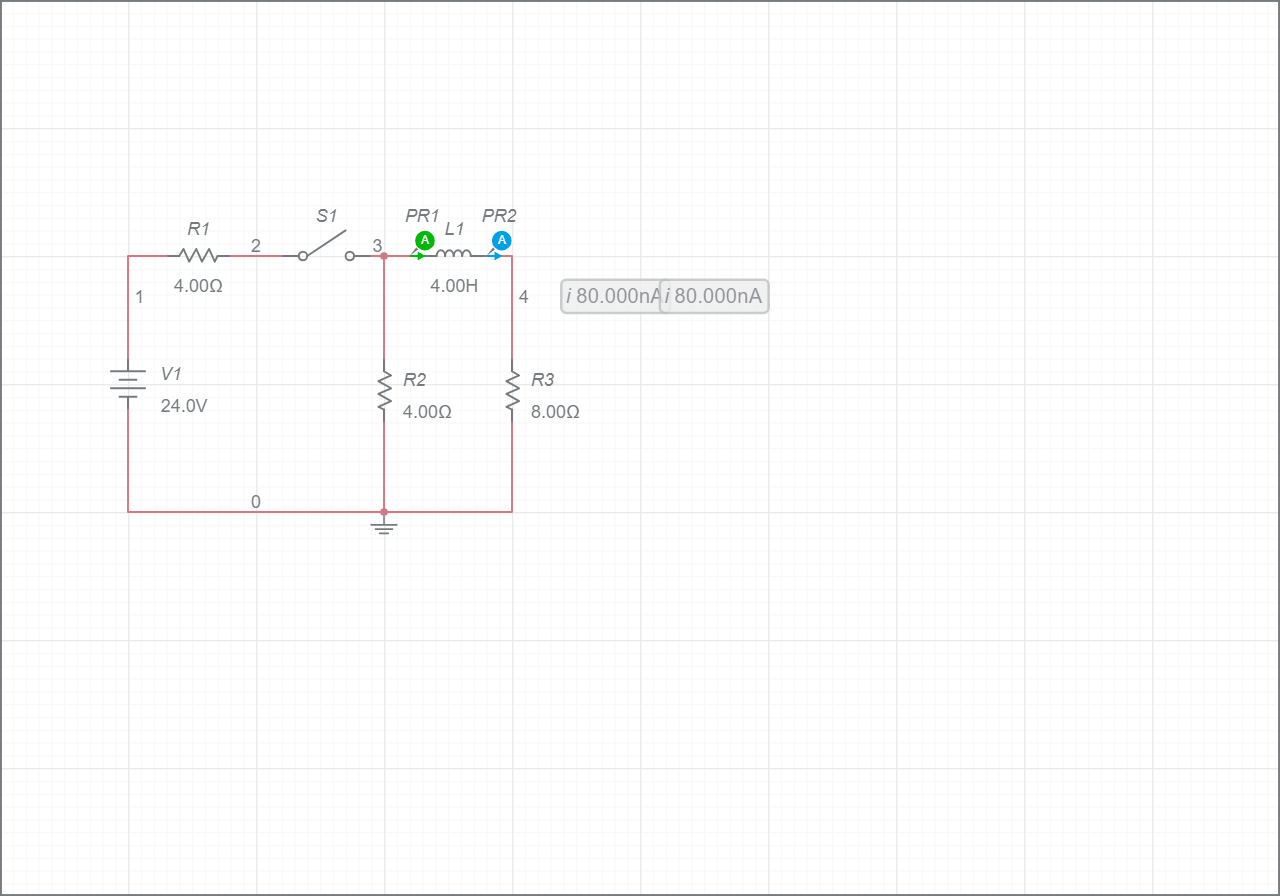Click the S1 name label
Viewport: 1280px width, 896px height.
pos(327,216)
